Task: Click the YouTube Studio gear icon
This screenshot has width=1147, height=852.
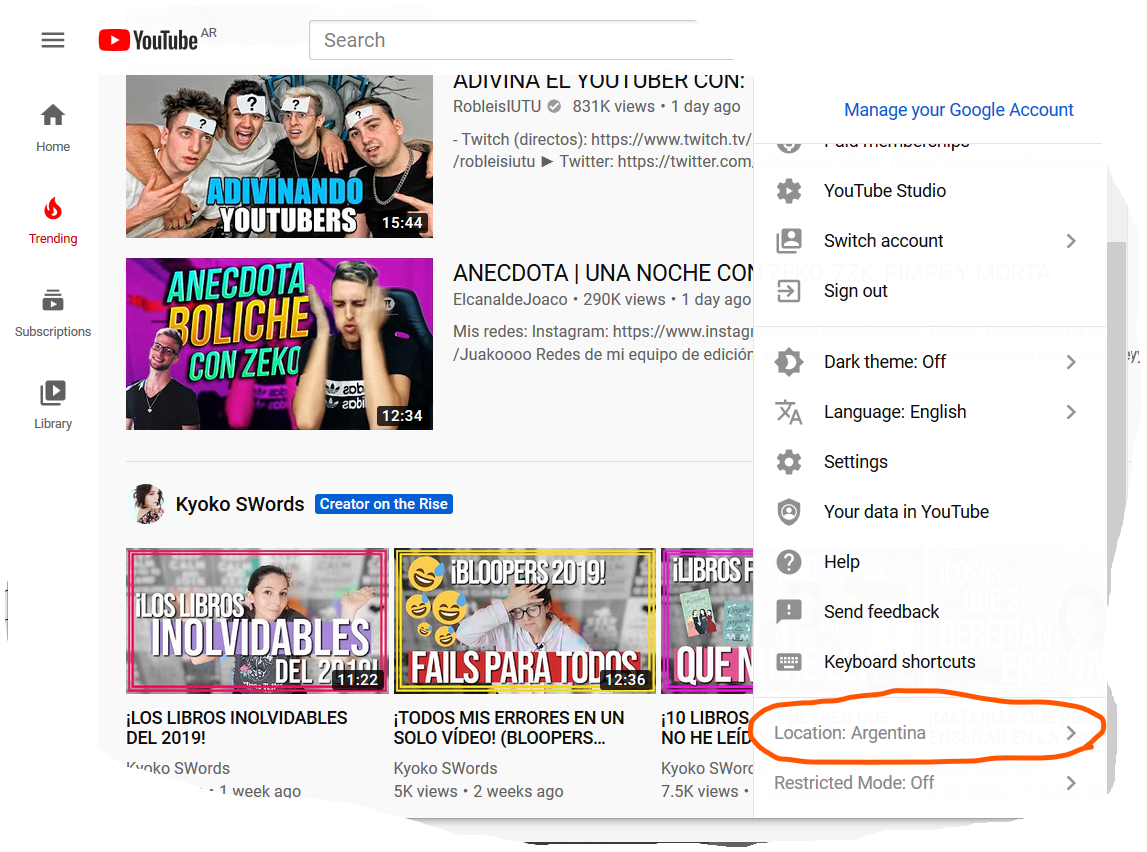Action: (789, 191)
